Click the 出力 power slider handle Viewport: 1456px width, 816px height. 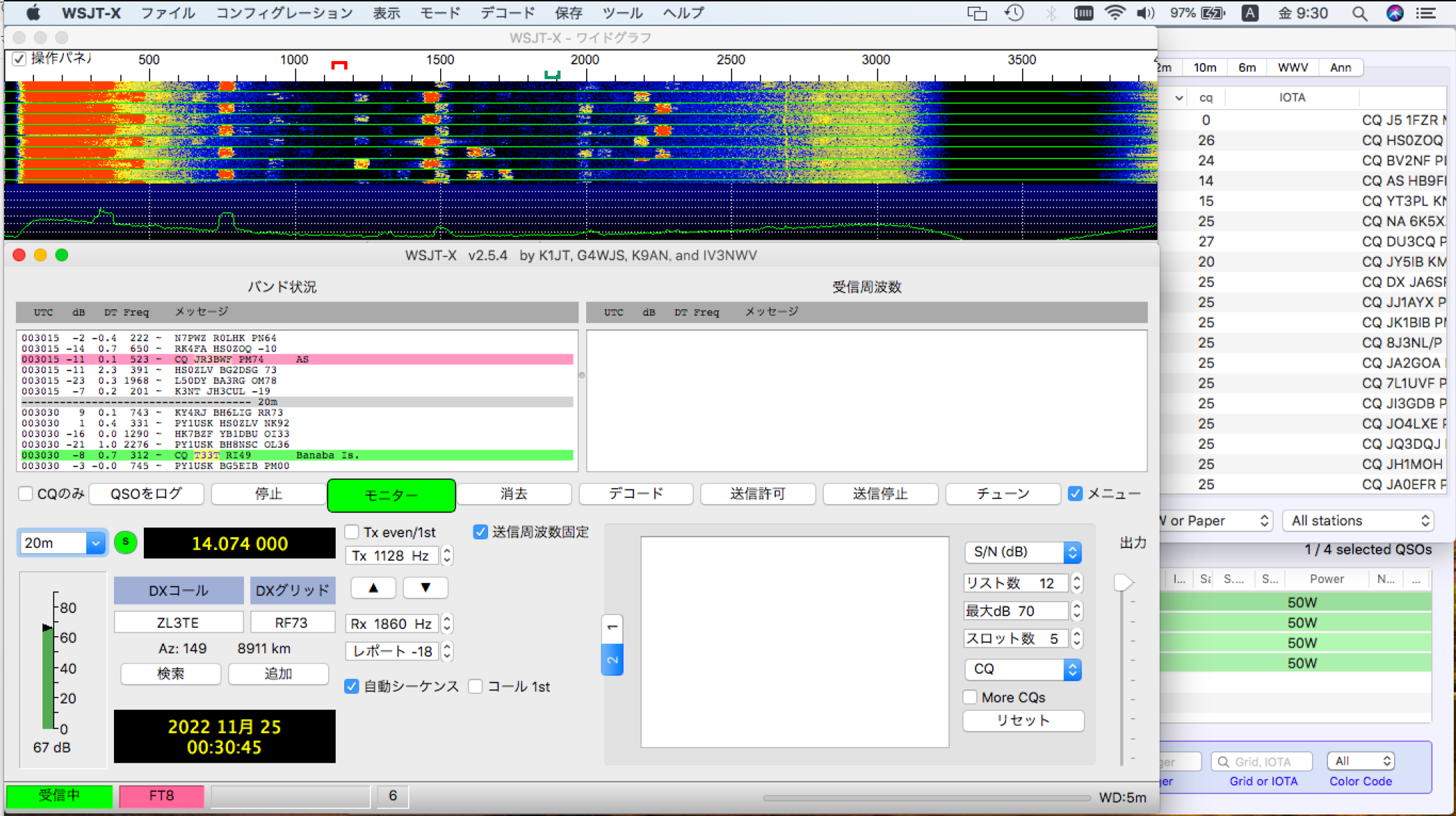click(1123, 582)
